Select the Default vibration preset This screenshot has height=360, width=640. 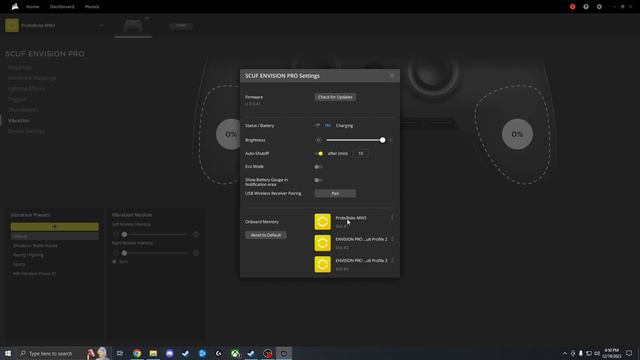point(55,236)
